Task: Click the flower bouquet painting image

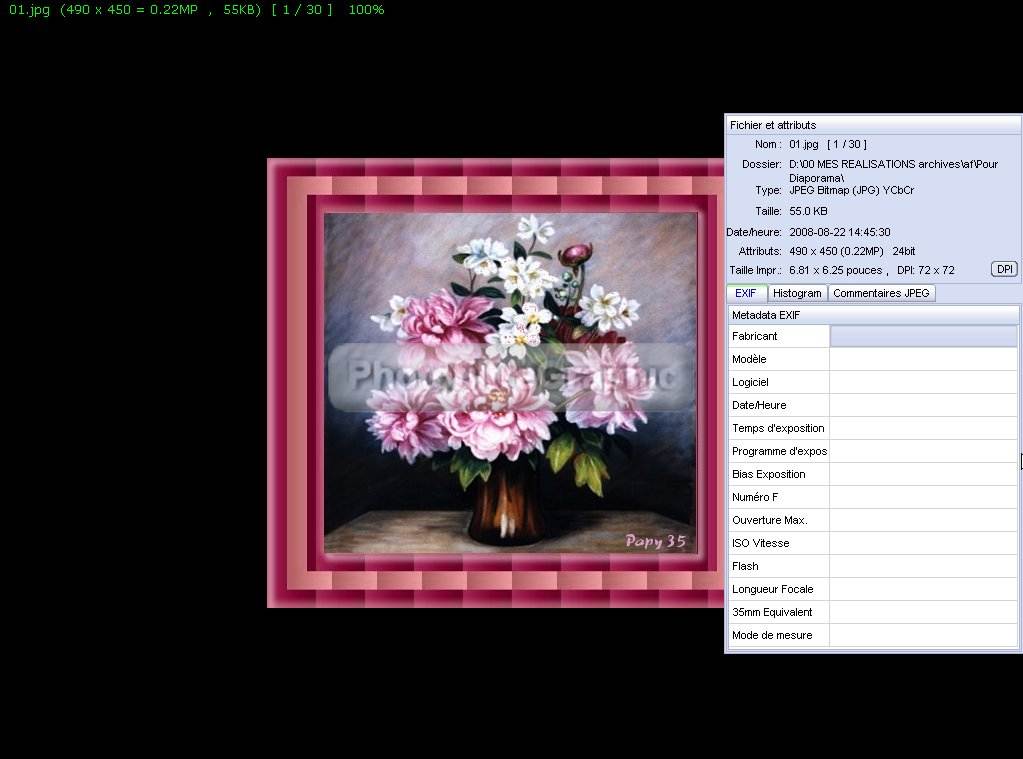Action: click(x=510, y=382)
